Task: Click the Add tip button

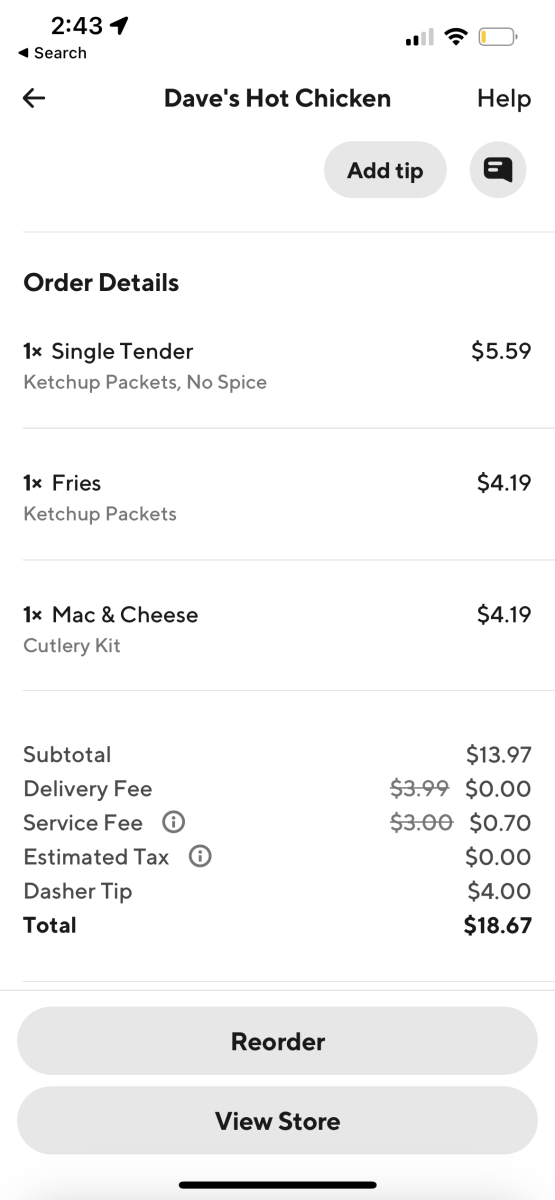Action: (385, 170)
